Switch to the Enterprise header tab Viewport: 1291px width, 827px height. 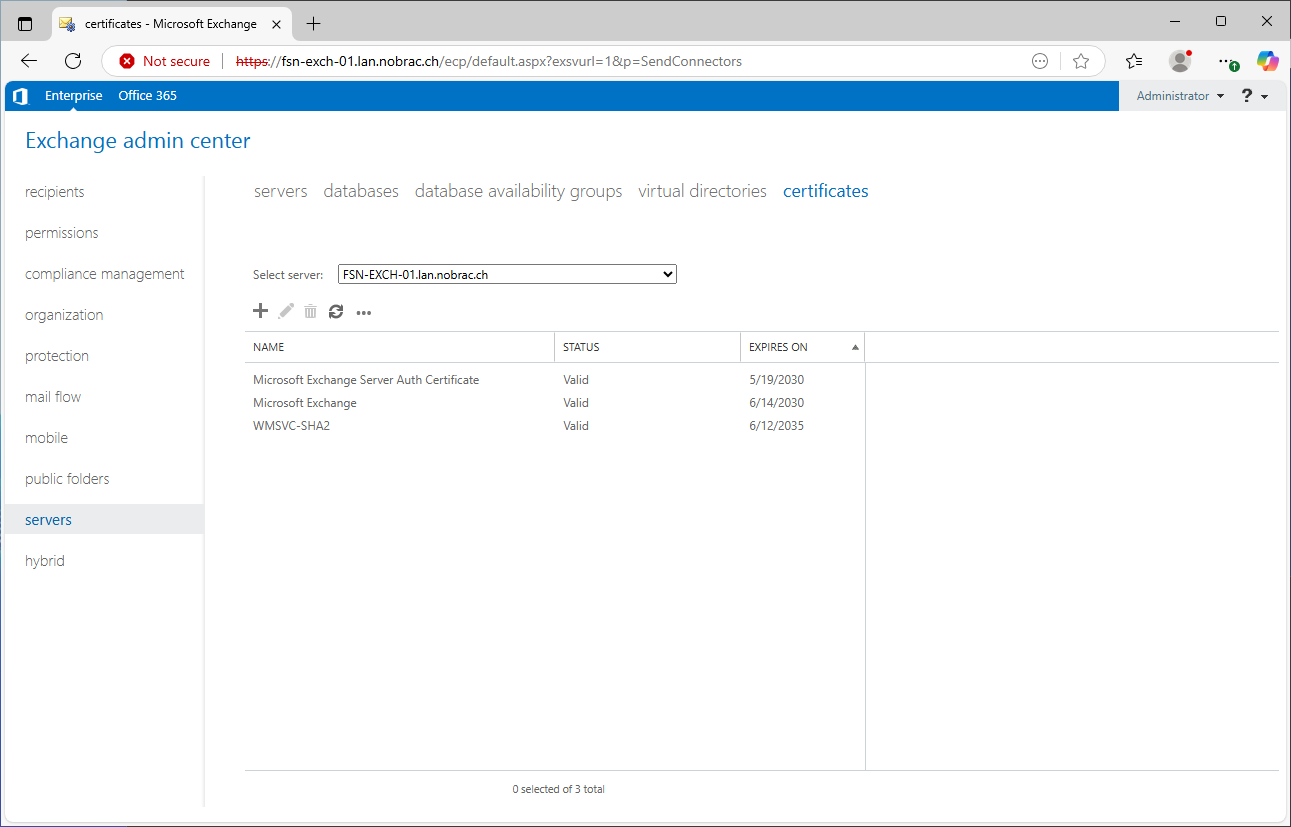point(74,96)
